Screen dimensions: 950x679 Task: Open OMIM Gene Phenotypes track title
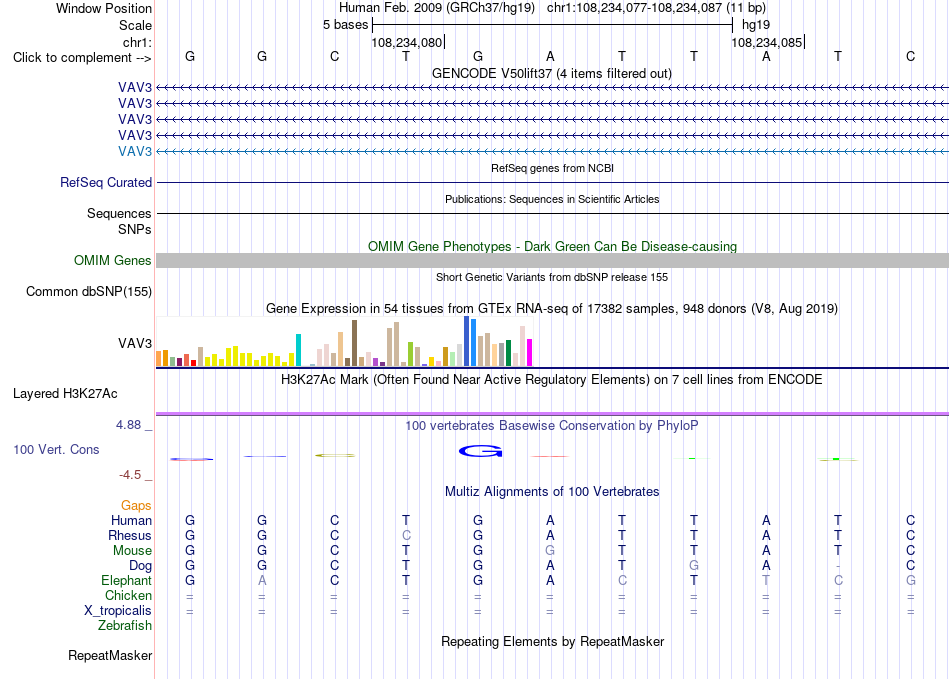(552, 247)
